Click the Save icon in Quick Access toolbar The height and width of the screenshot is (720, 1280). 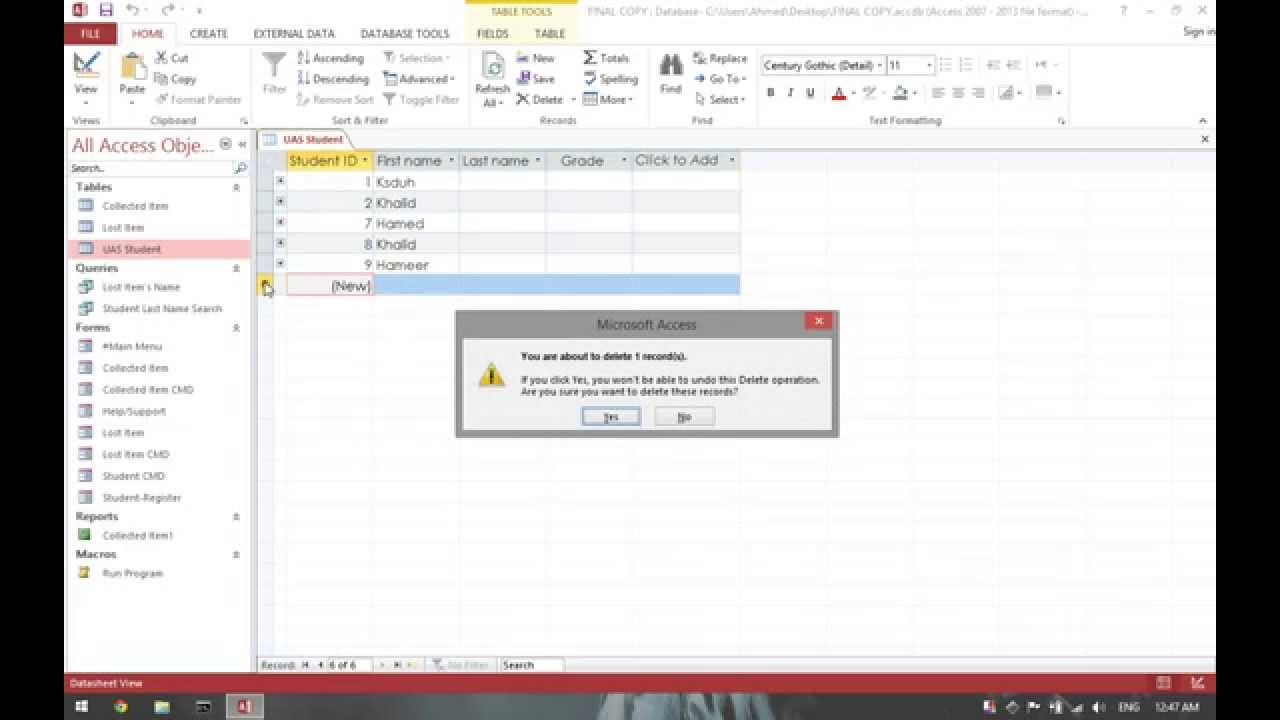[x=106, y=10]
